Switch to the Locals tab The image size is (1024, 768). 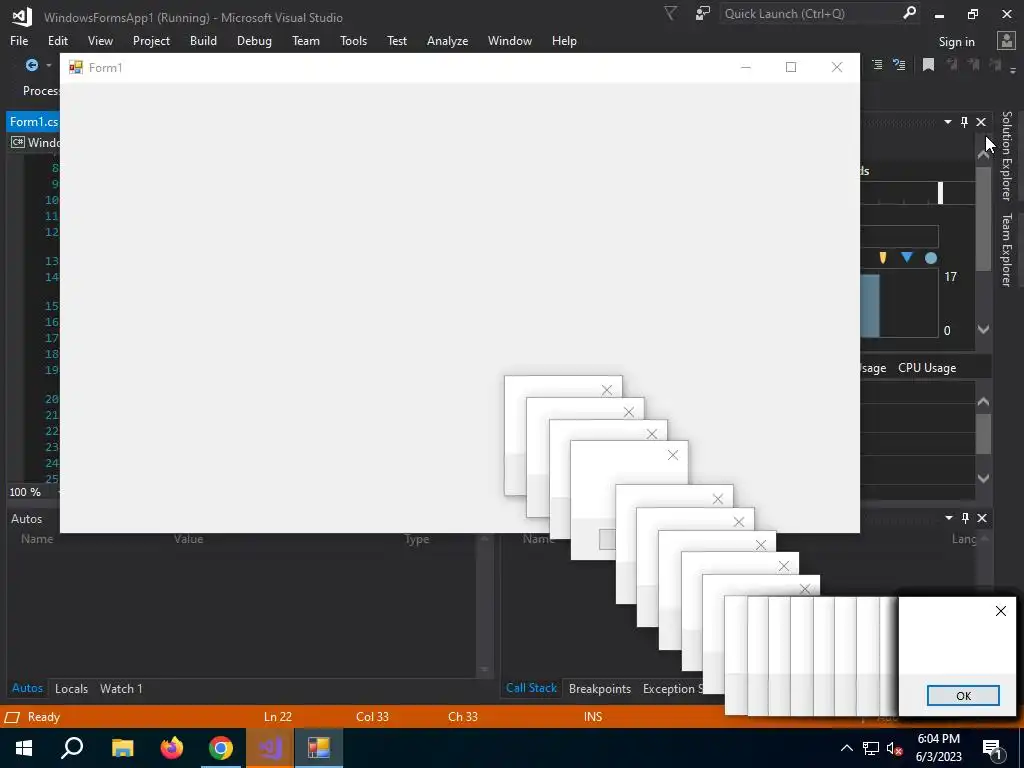click(x=71, y=688)
